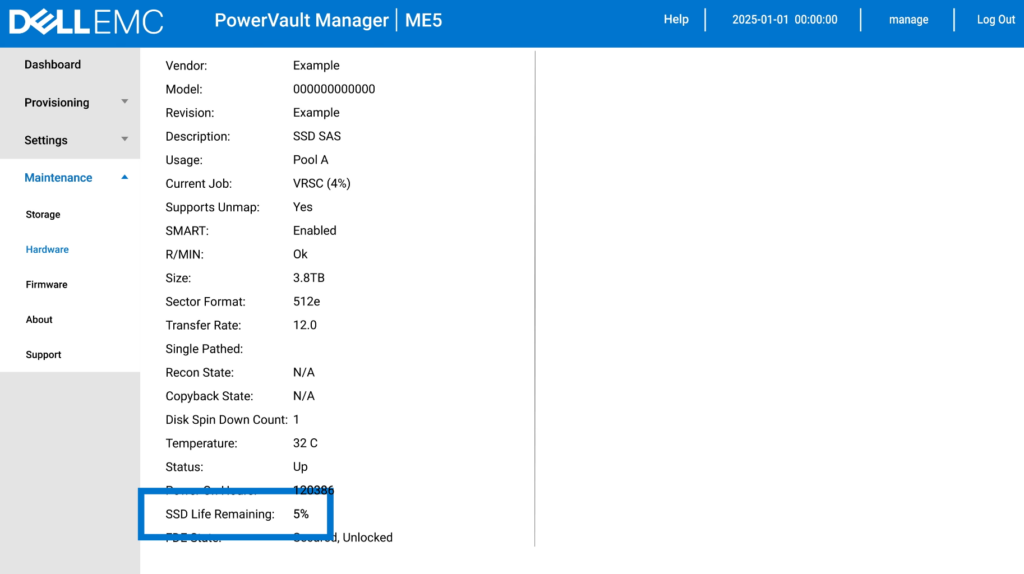Viewport: 1024px width, 574px height.
Task: Click the PowerVault Manager title
Action: click(300, 21)
